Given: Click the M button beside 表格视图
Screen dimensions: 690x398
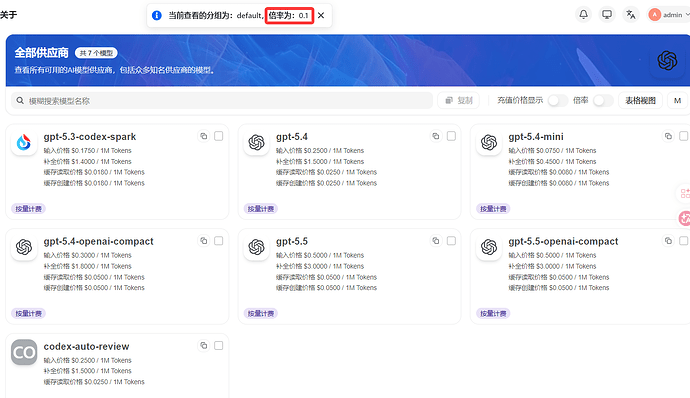Looking at the screenshot, I should [677, 101].
